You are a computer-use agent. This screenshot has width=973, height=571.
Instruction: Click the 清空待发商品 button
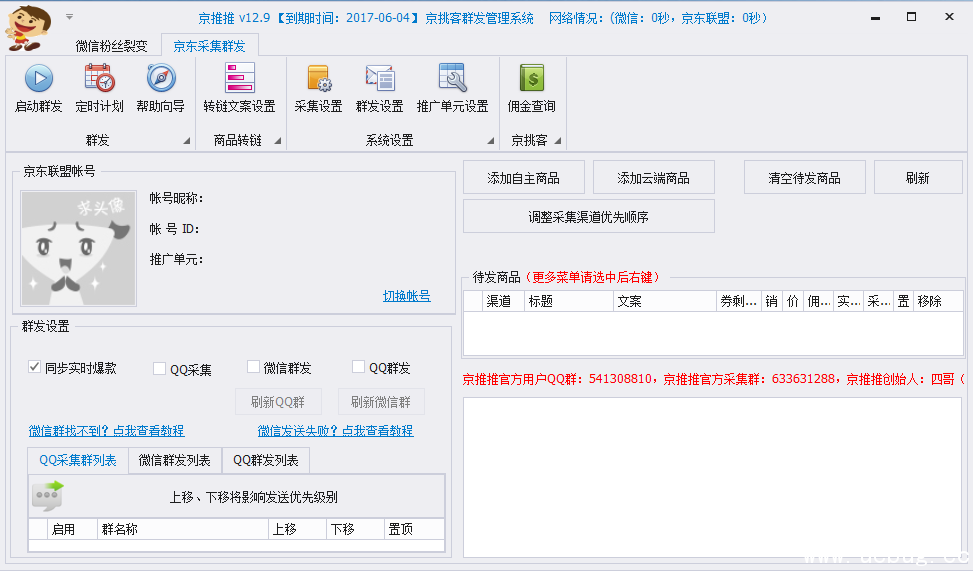(804, 178)
